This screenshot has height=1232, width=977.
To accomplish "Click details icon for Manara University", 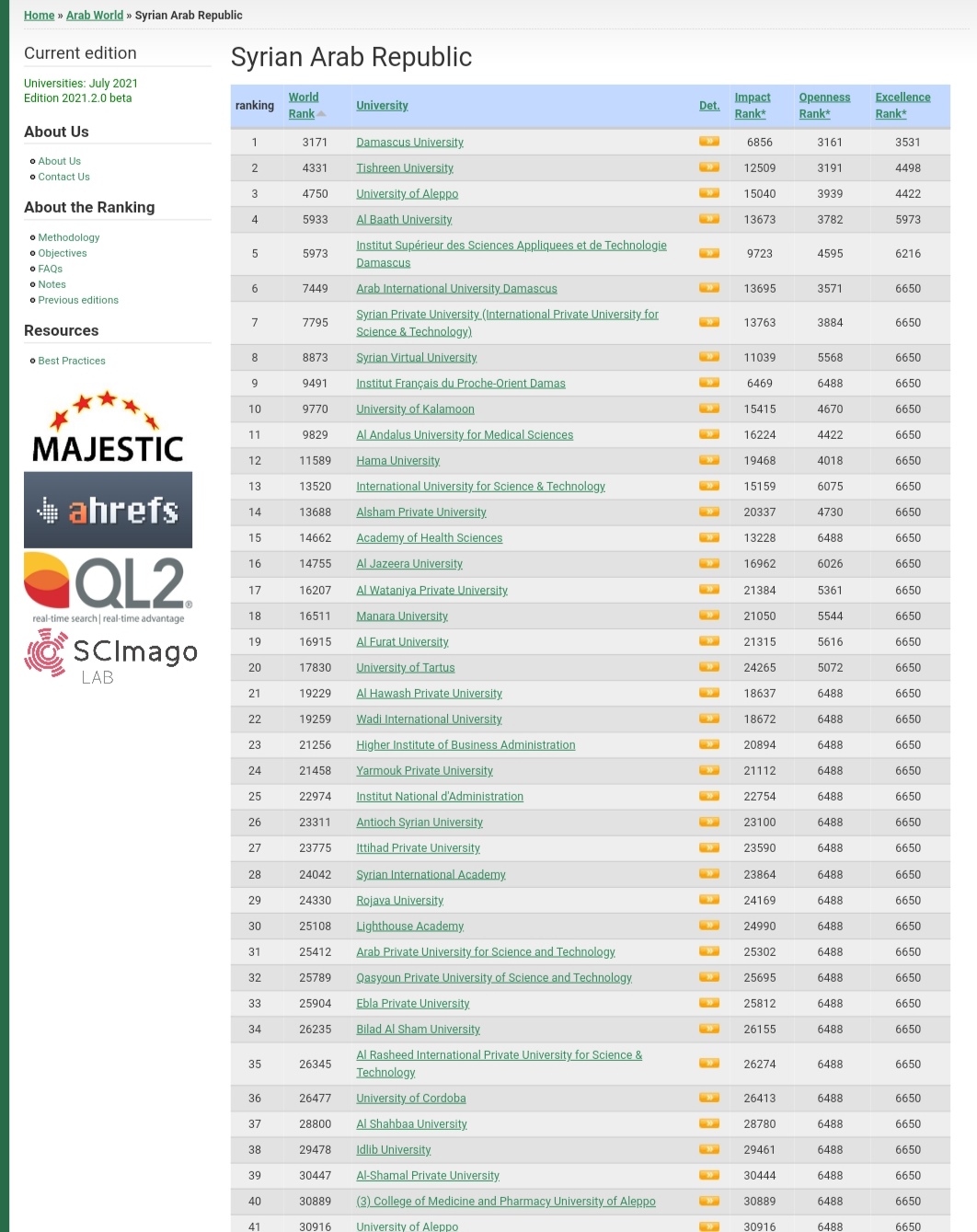I will (709, 616).
